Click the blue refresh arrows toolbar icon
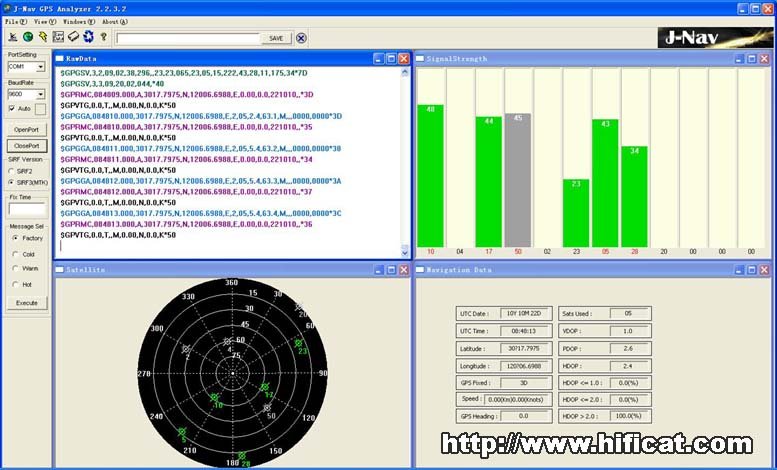The height and width of the screenshot is (470, 777). 88,37
